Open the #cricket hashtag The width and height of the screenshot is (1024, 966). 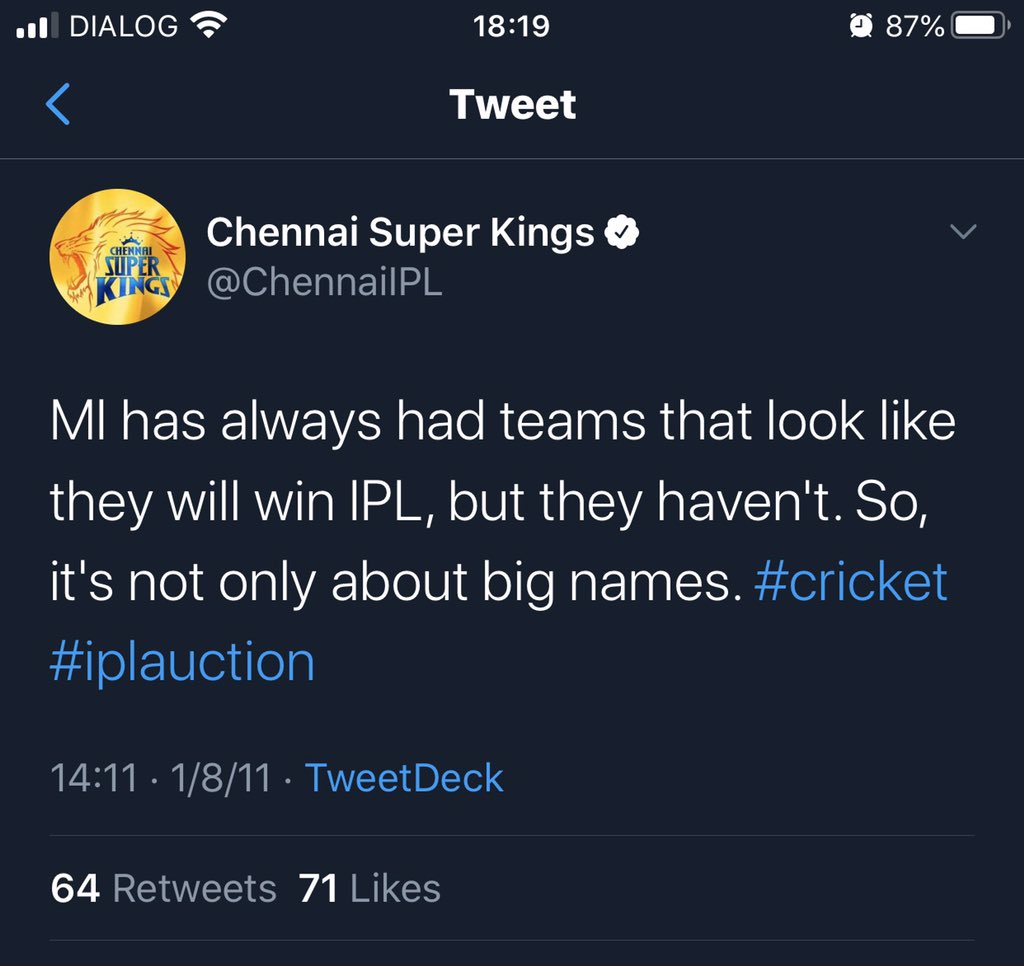850,581
